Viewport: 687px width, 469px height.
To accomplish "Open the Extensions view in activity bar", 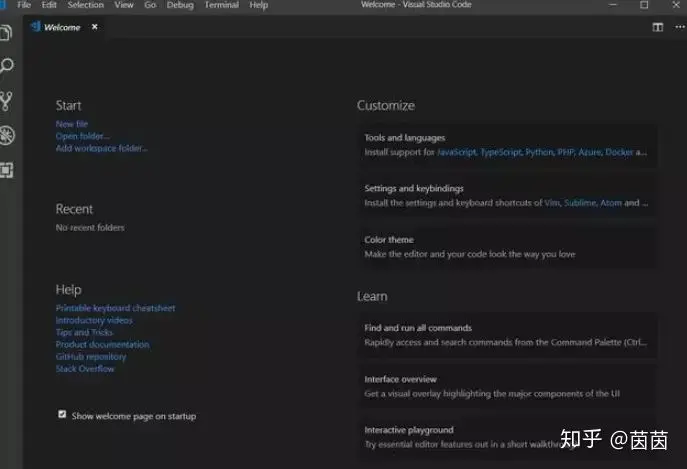I will click(x=7, y=170).
